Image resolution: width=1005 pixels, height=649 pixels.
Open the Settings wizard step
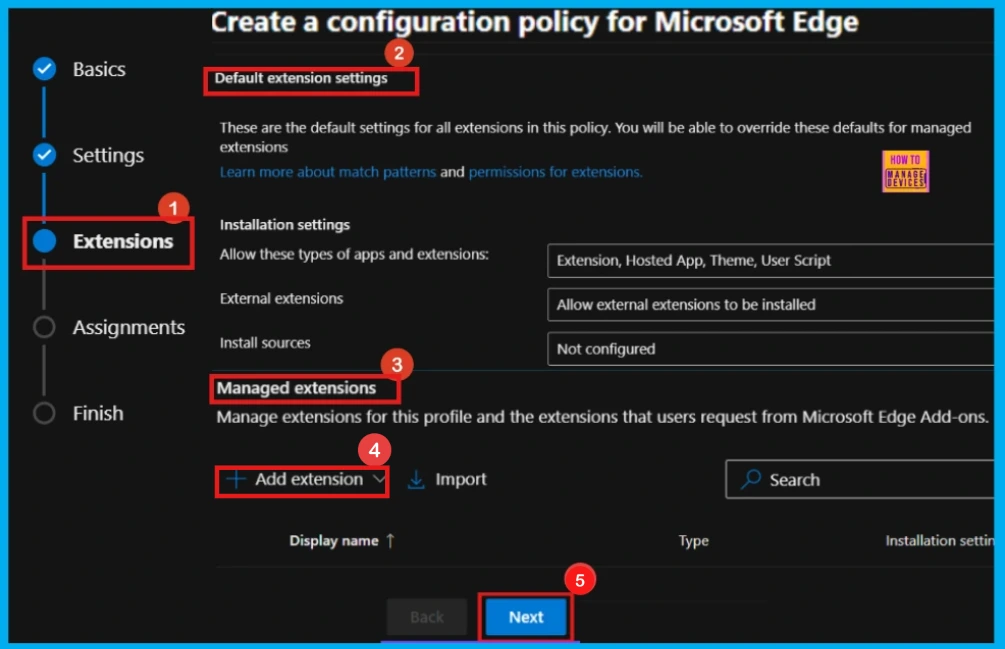[x=108, y=155]
